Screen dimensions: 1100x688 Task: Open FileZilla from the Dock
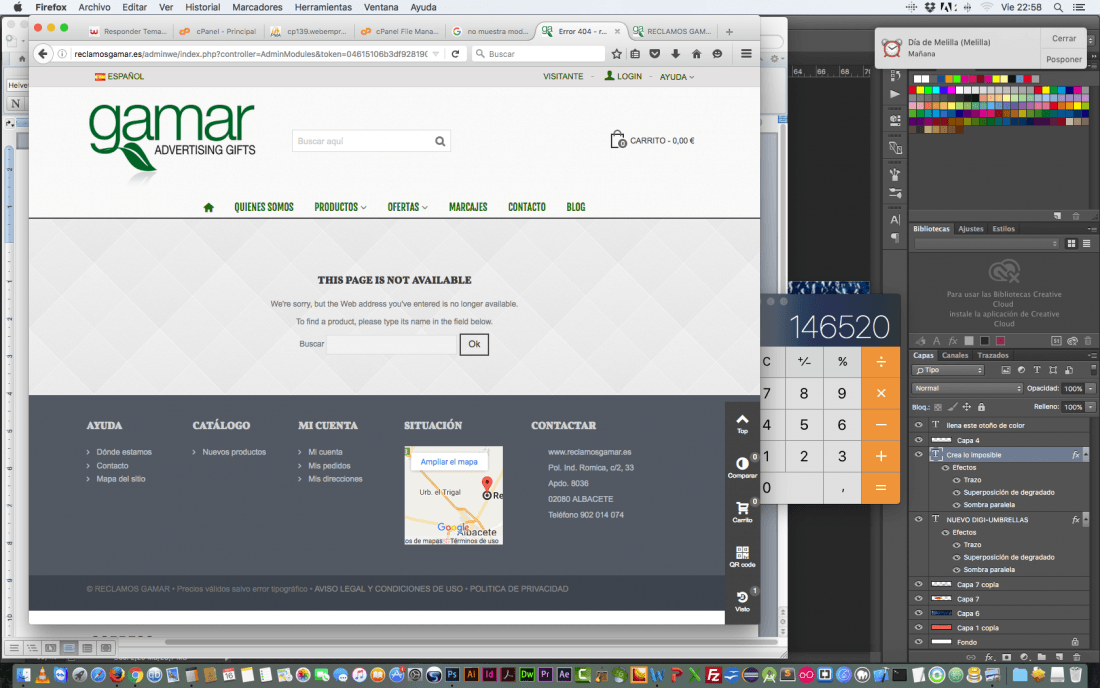[713, 675]
